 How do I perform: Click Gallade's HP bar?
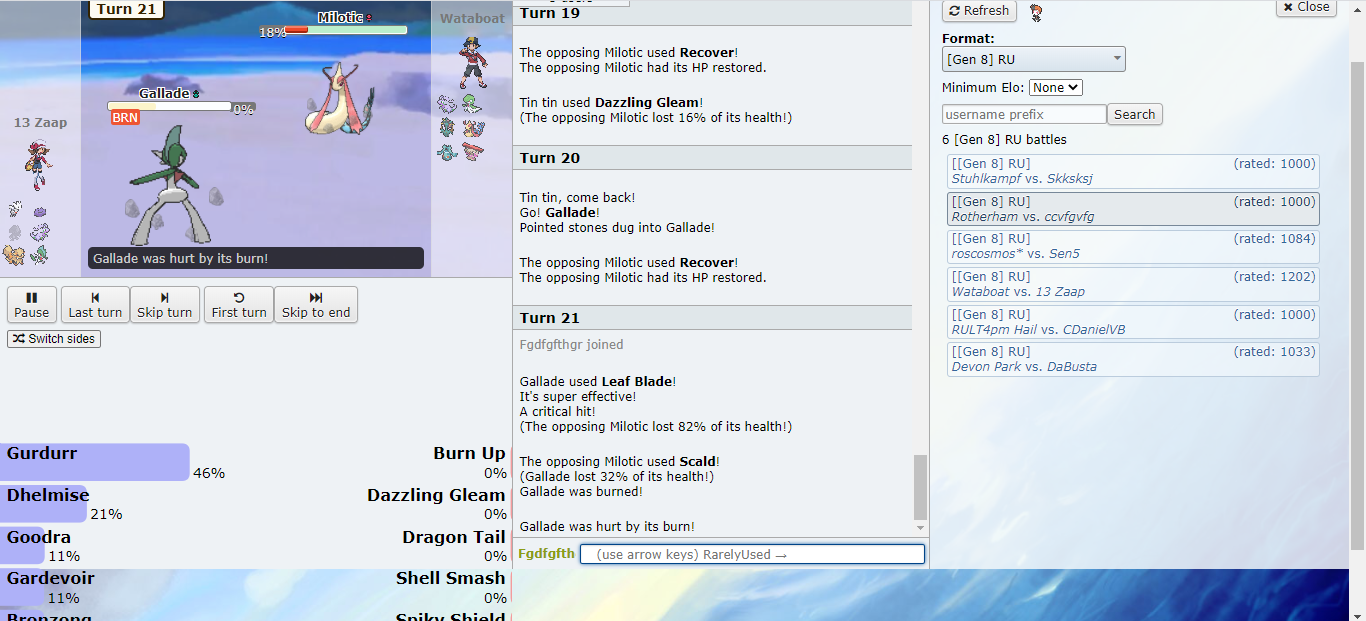(x=170, y=106)
